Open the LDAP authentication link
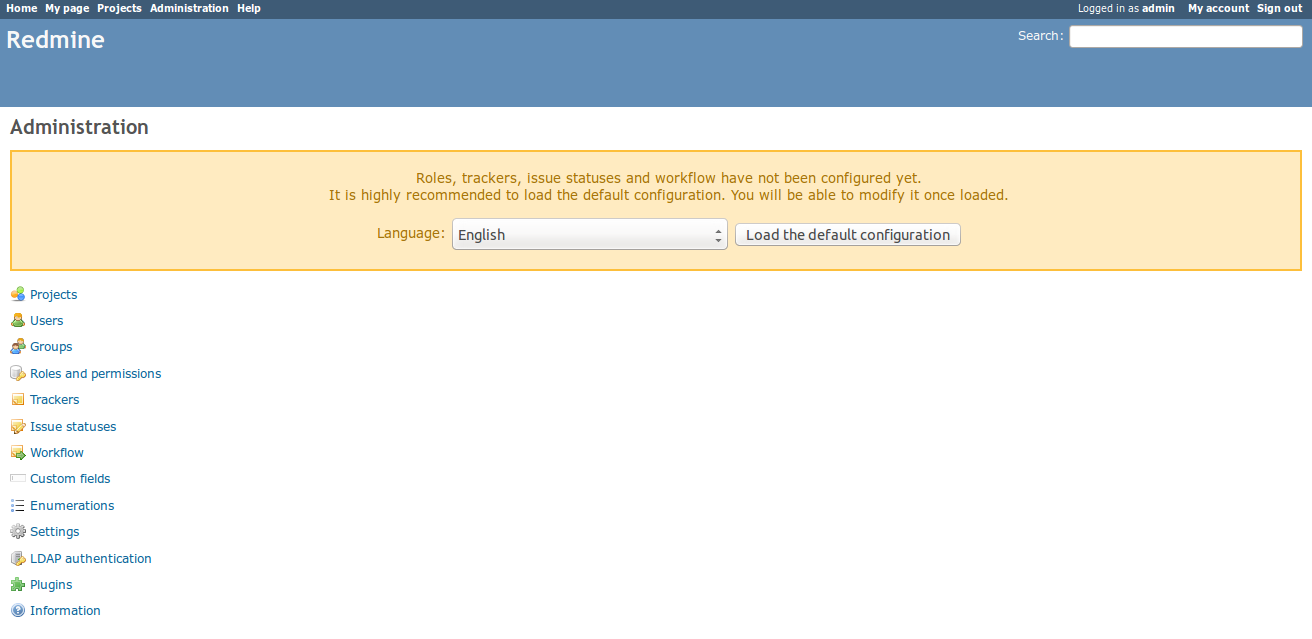1312x639 pixels. click(x=91, y=558)
